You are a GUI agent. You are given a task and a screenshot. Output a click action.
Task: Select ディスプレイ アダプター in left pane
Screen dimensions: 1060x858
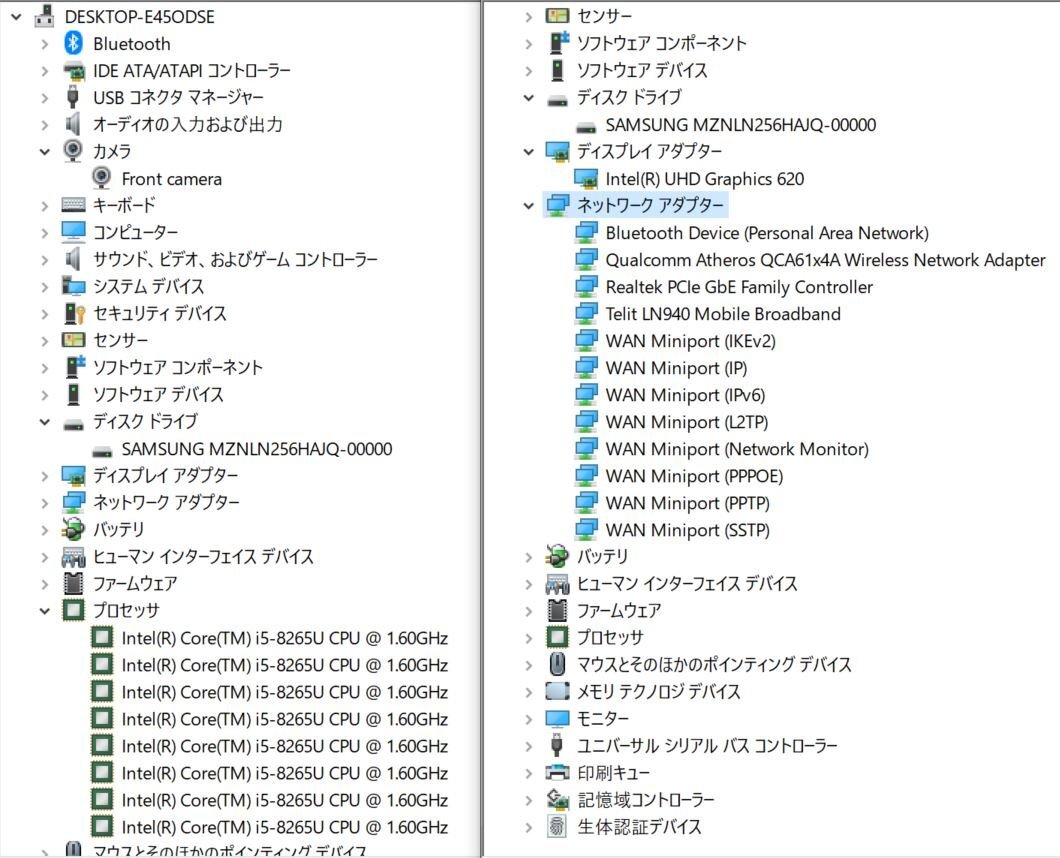[x=166, y=475]
